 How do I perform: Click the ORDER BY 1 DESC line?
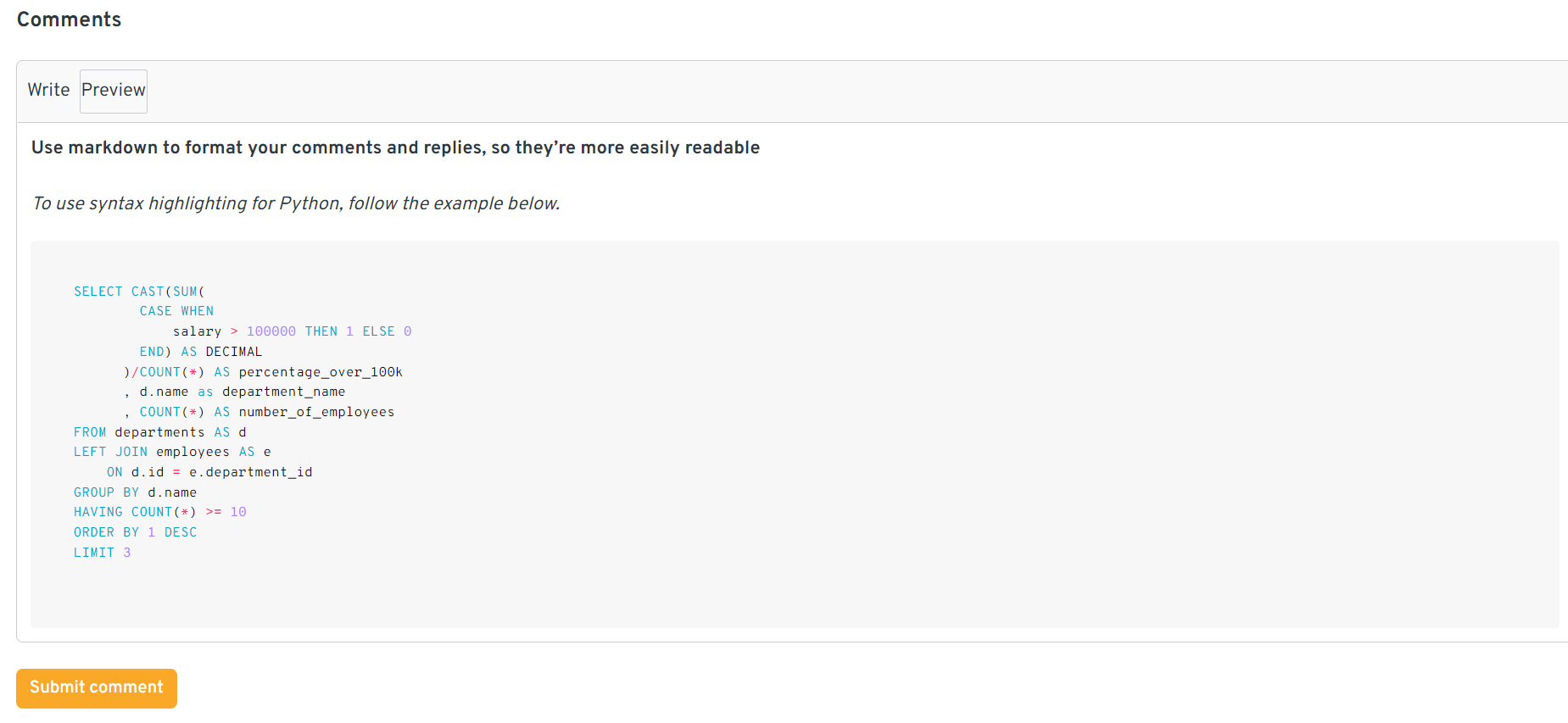point(135,532)
